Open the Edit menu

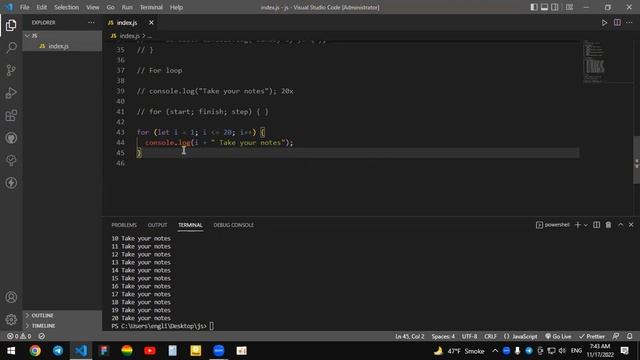click(x=42, y=7)
